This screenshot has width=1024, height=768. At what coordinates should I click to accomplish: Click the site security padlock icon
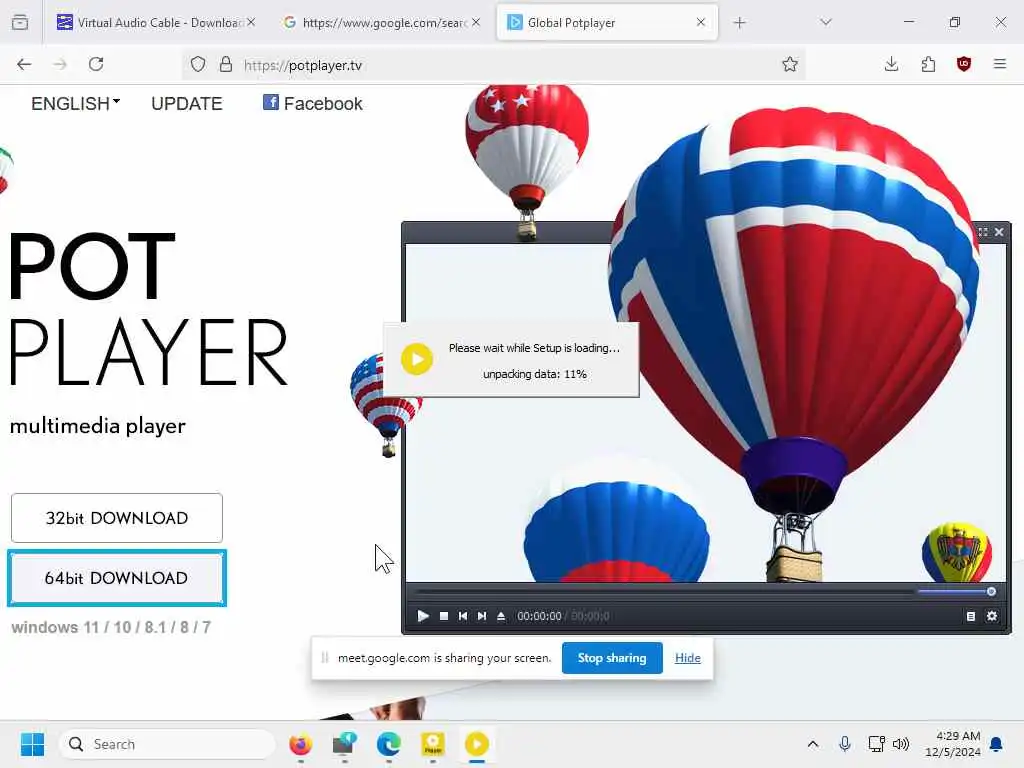[x=225, y=64]
